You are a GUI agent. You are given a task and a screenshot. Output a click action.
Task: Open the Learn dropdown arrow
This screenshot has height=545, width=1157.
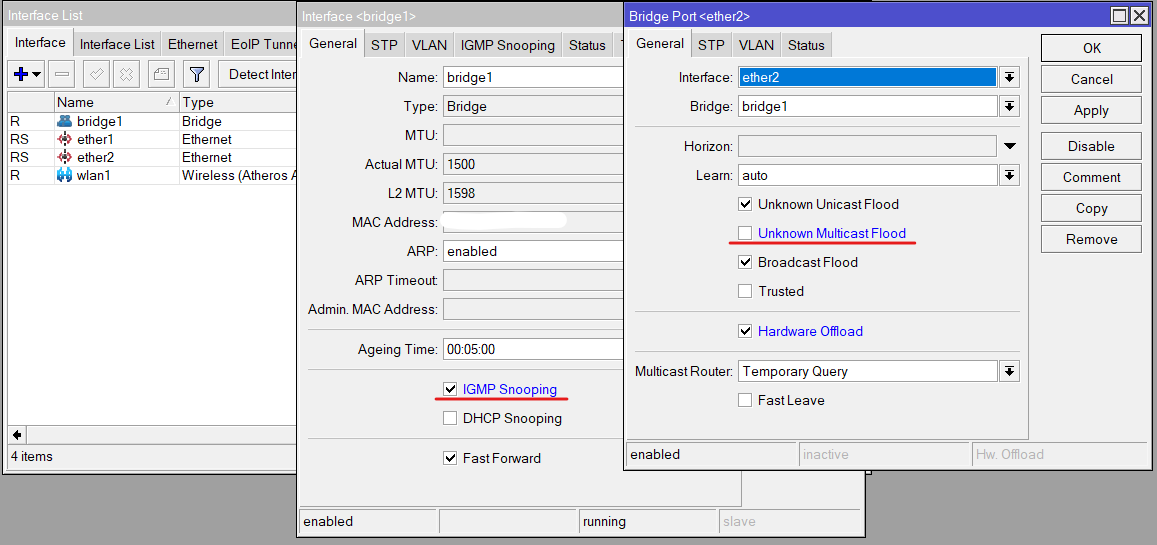coord(1009,176)
